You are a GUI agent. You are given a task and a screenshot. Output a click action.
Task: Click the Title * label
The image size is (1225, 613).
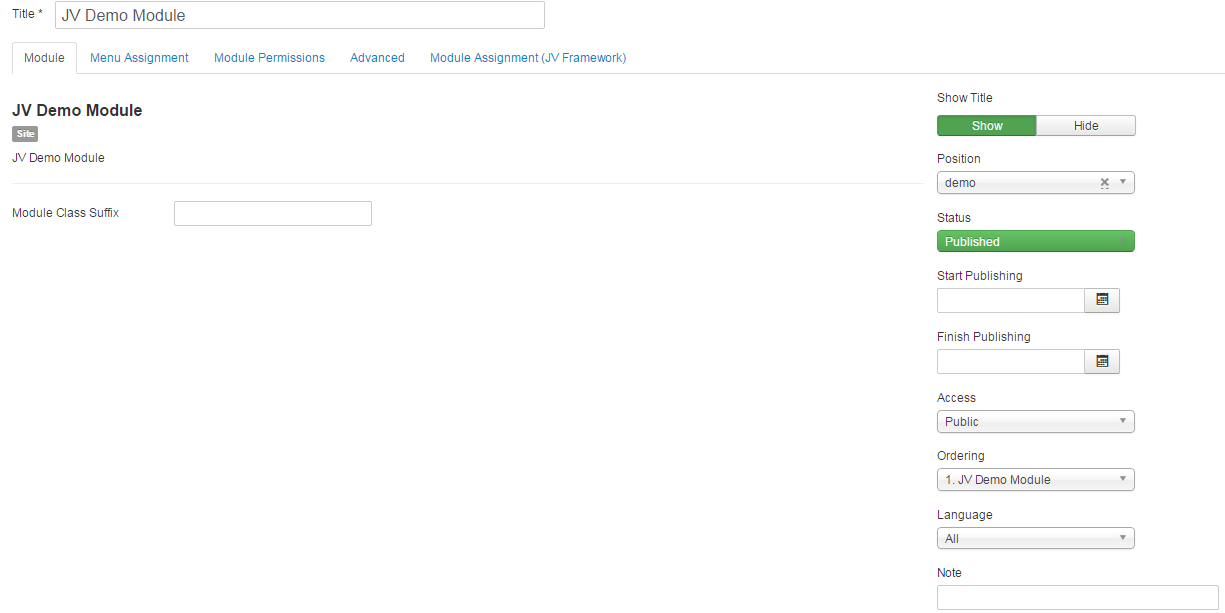28,14
